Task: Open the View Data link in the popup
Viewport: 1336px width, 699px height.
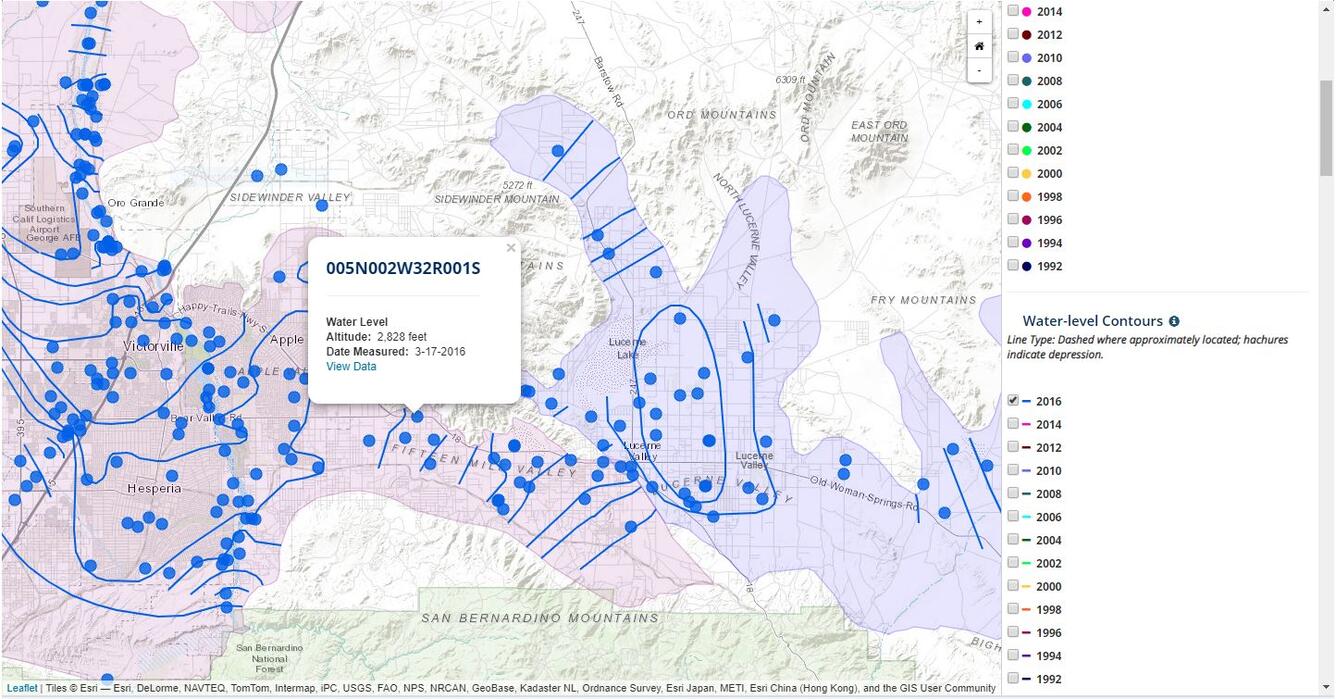Action: 350,366
